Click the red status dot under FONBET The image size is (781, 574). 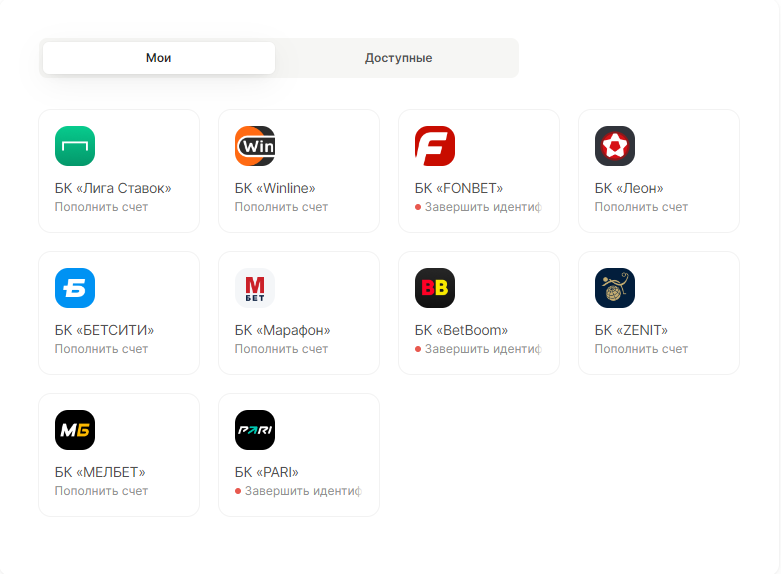[x=418, y=207]
